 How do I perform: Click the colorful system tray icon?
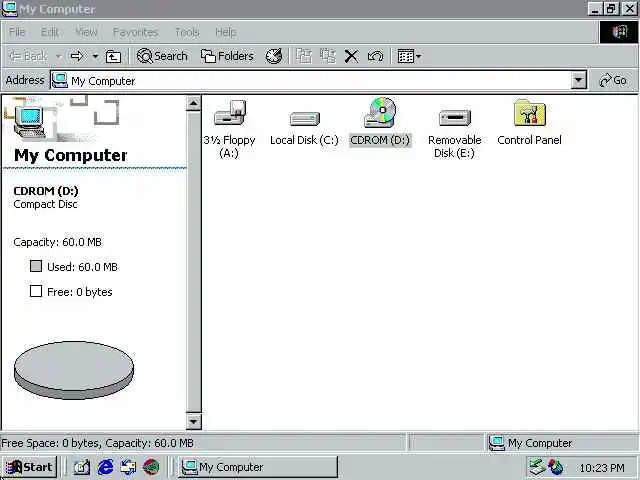[555, 467]
